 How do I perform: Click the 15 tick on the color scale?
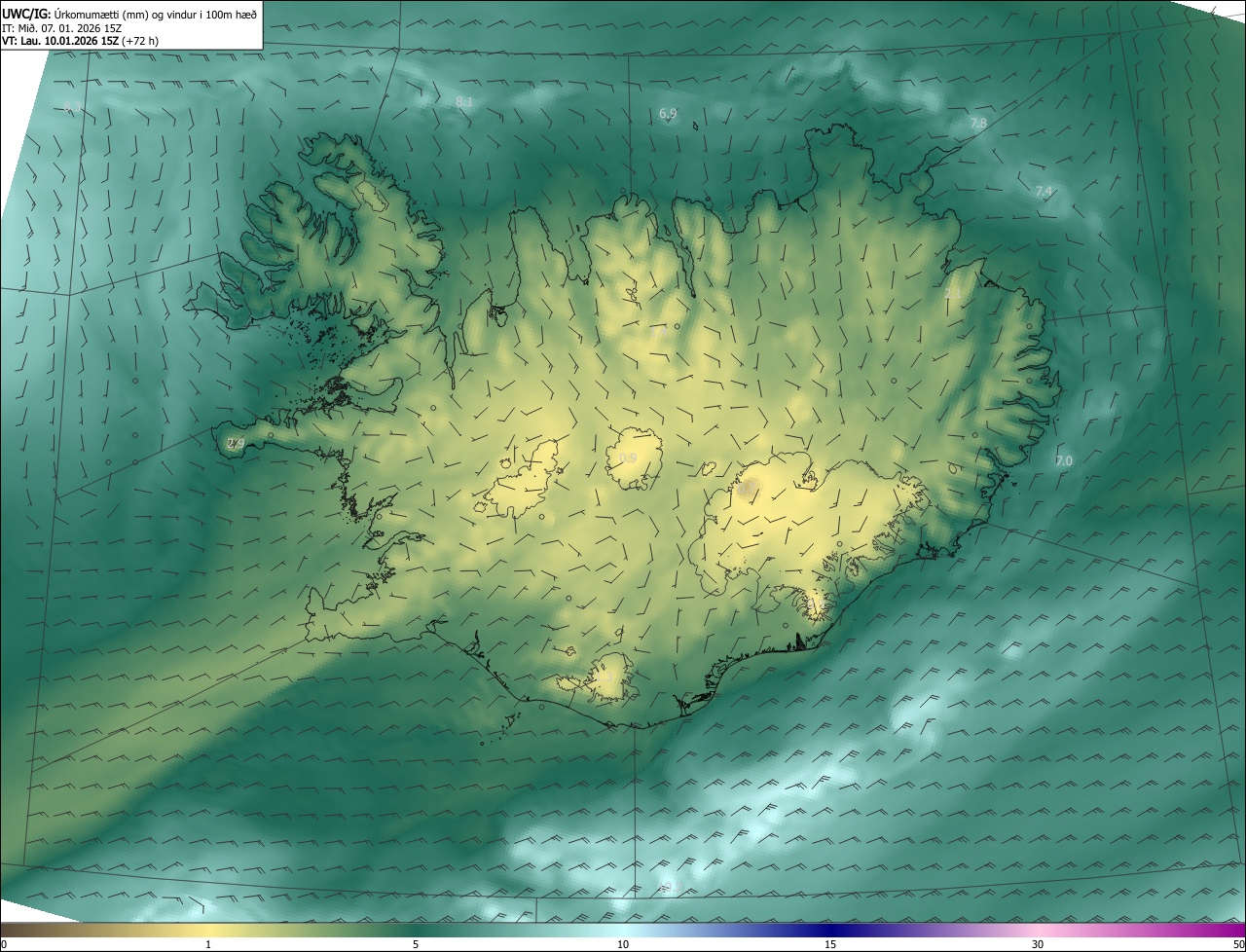(830, 944)
